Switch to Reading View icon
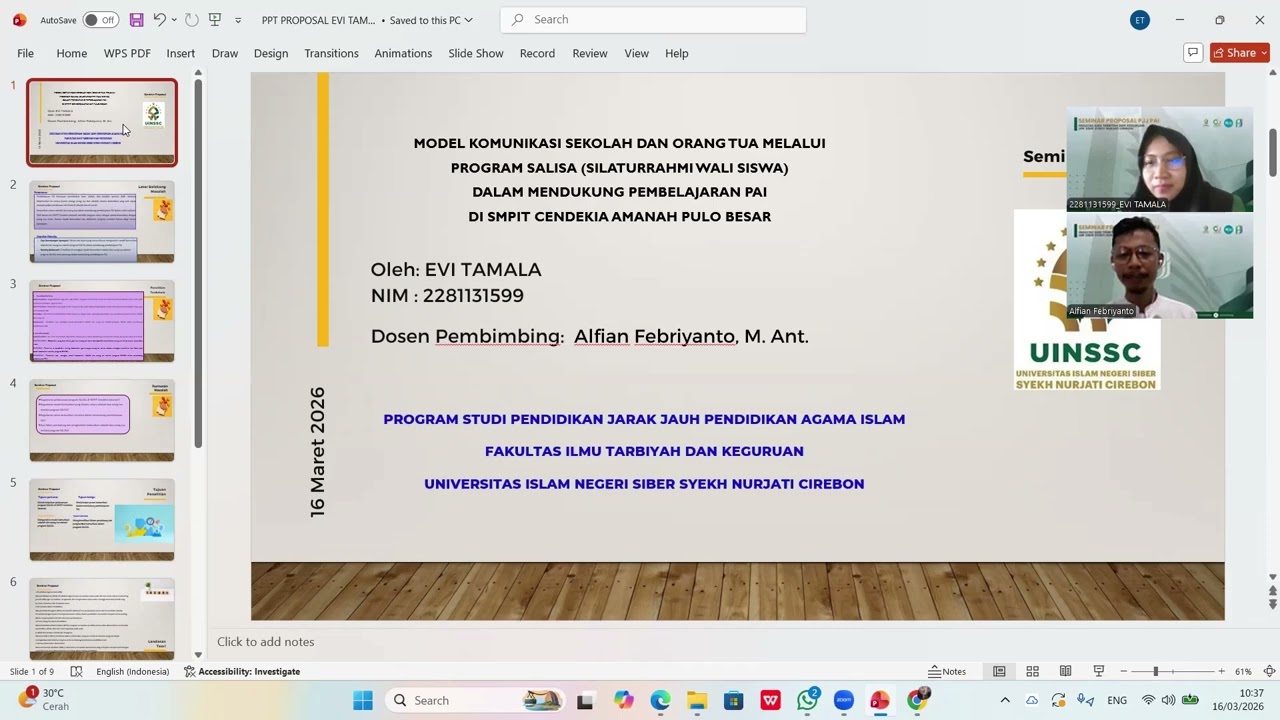Screen dimensions: 1280x720 (1065, 671)
